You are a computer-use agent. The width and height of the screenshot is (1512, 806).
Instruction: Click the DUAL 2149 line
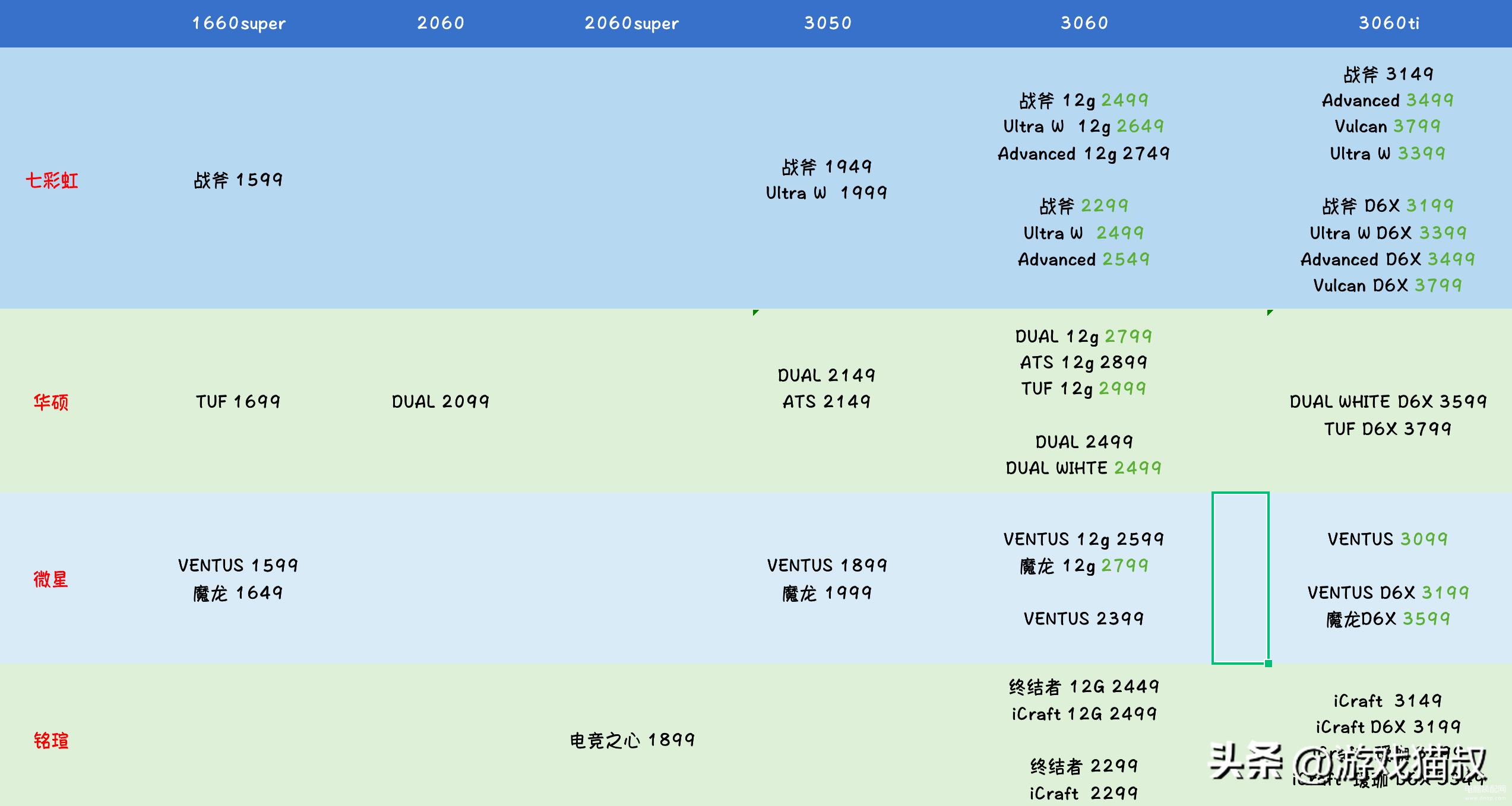[827, 375]
